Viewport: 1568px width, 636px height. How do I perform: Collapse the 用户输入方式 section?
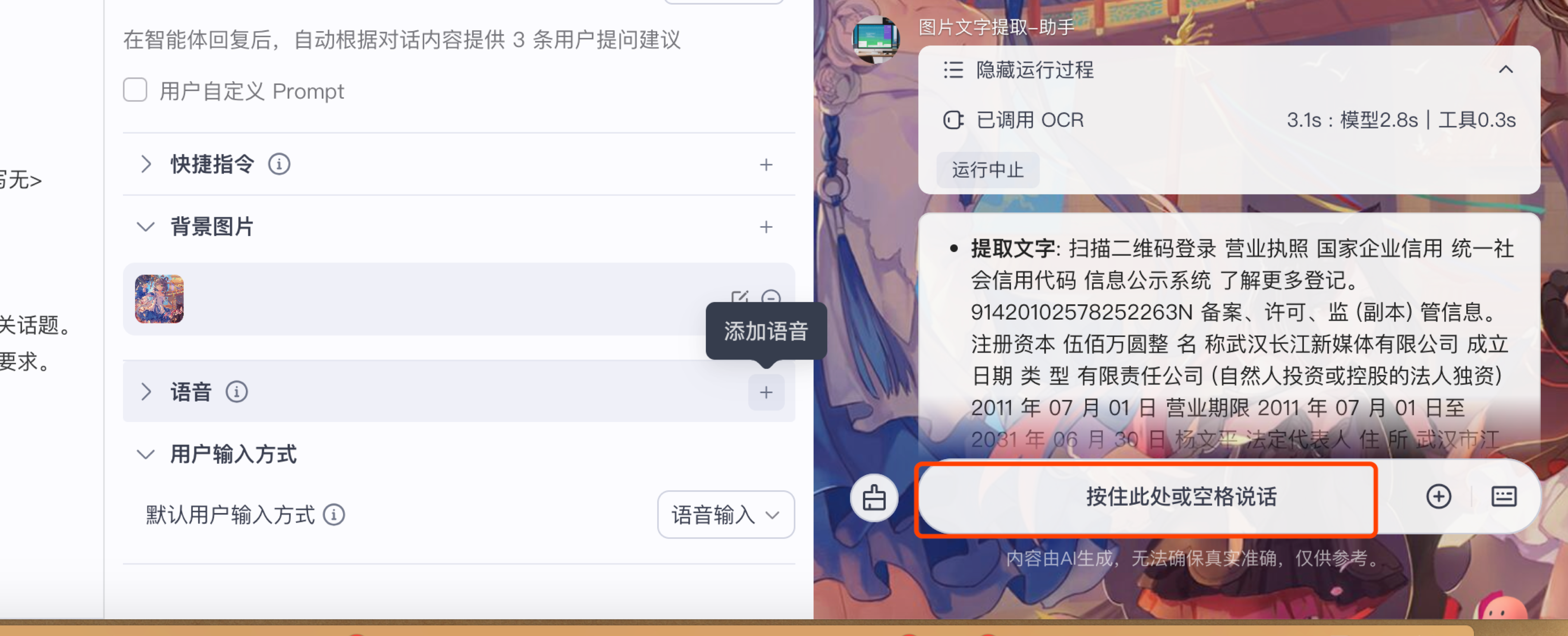(x=145, y=455)
